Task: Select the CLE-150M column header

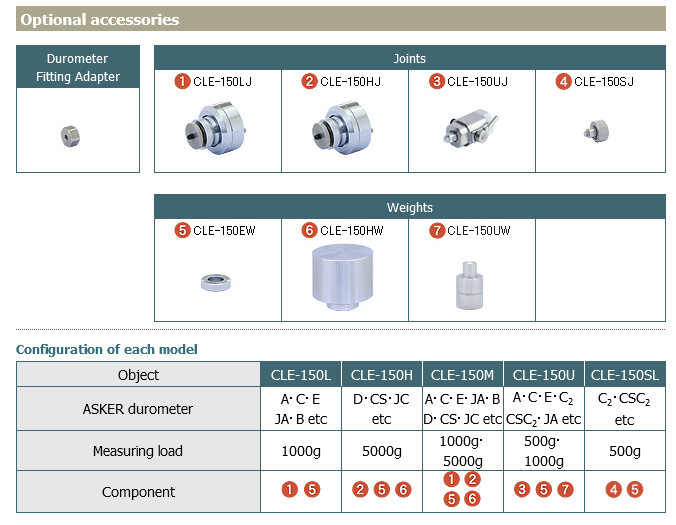Action: [461, 375]
